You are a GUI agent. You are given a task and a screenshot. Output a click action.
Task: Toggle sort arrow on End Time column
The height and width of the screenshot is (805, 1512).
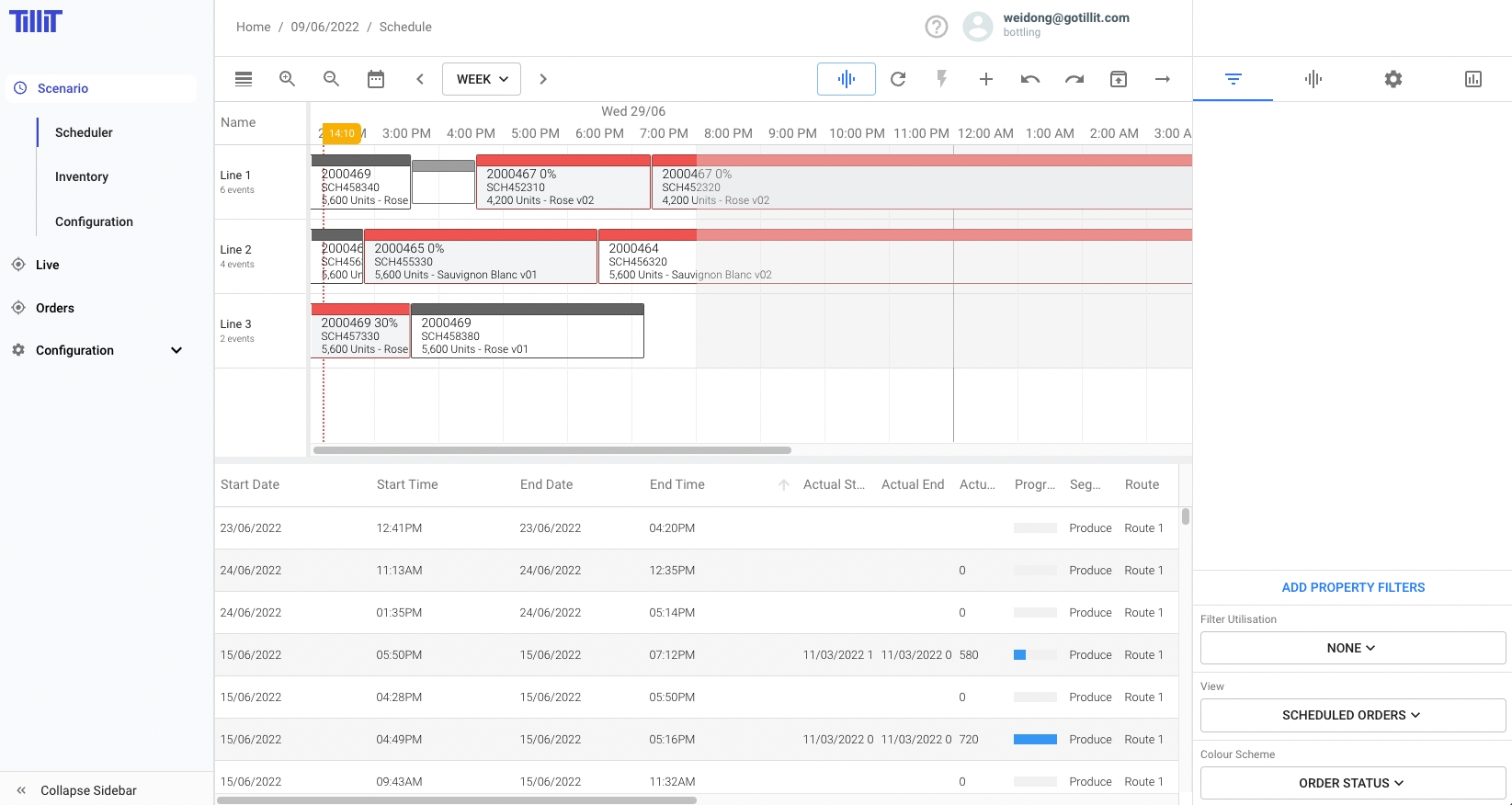point(783,485)
